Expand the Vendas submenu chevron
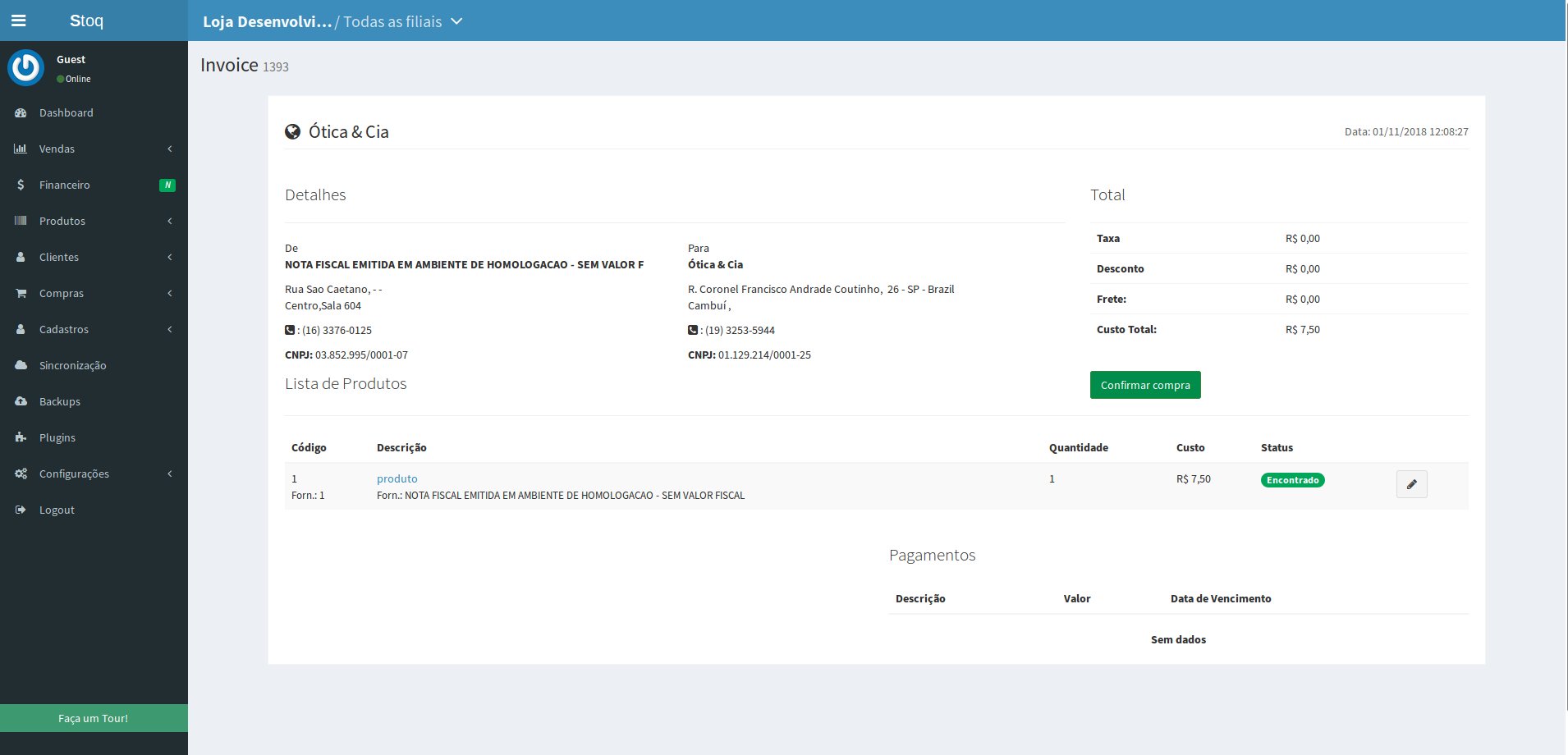 point(170,149)
